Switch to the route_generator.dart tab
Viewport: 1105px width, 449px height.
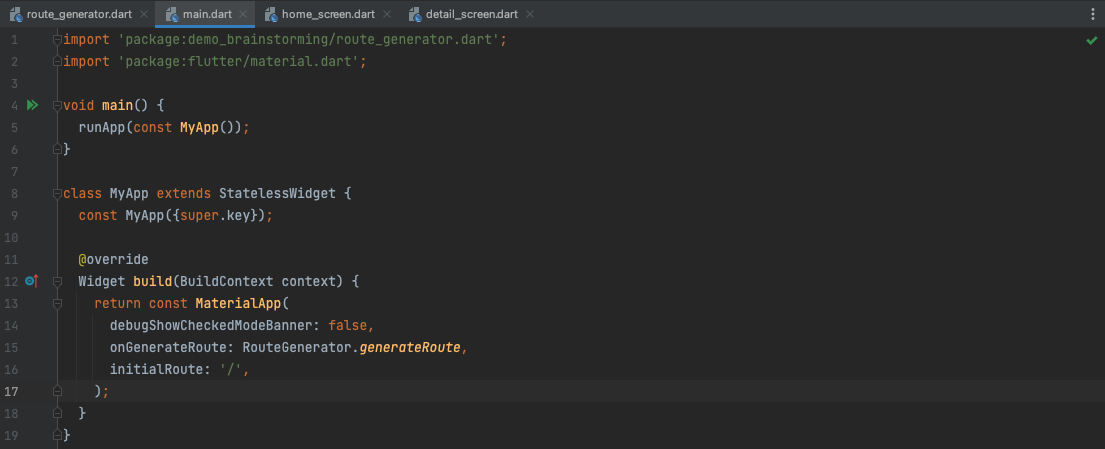pyautogui.click(x=79, y=14)
